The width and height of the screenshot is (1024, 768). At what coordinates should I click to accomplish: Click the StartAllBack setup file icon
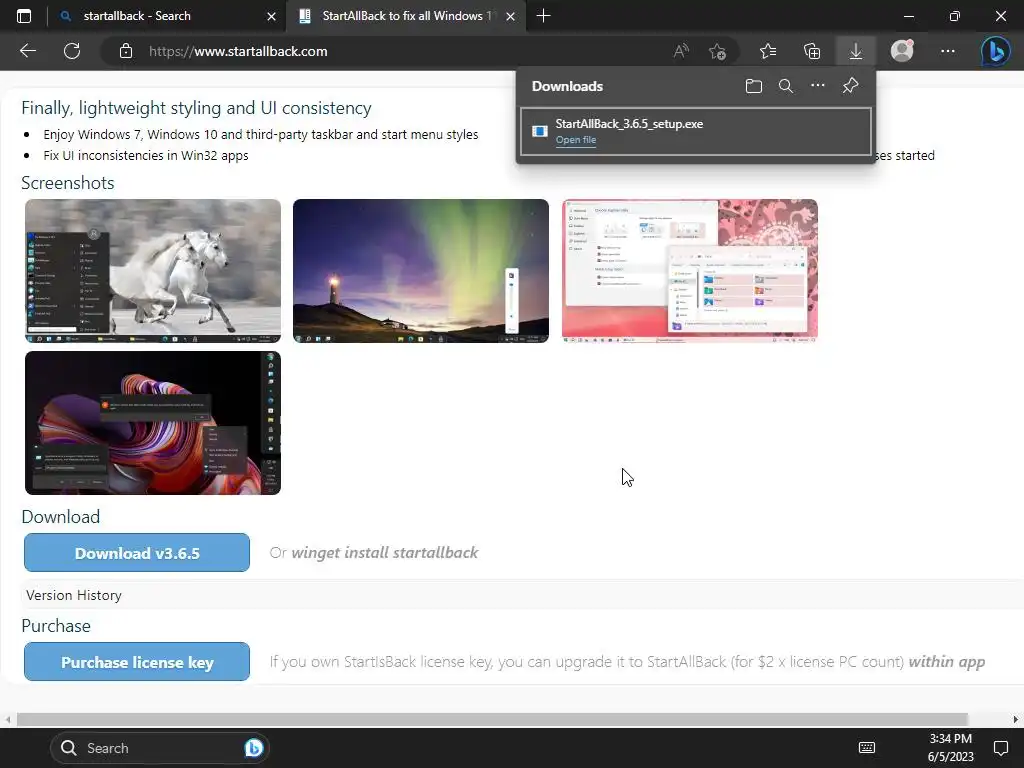click(x=539, y=131)
